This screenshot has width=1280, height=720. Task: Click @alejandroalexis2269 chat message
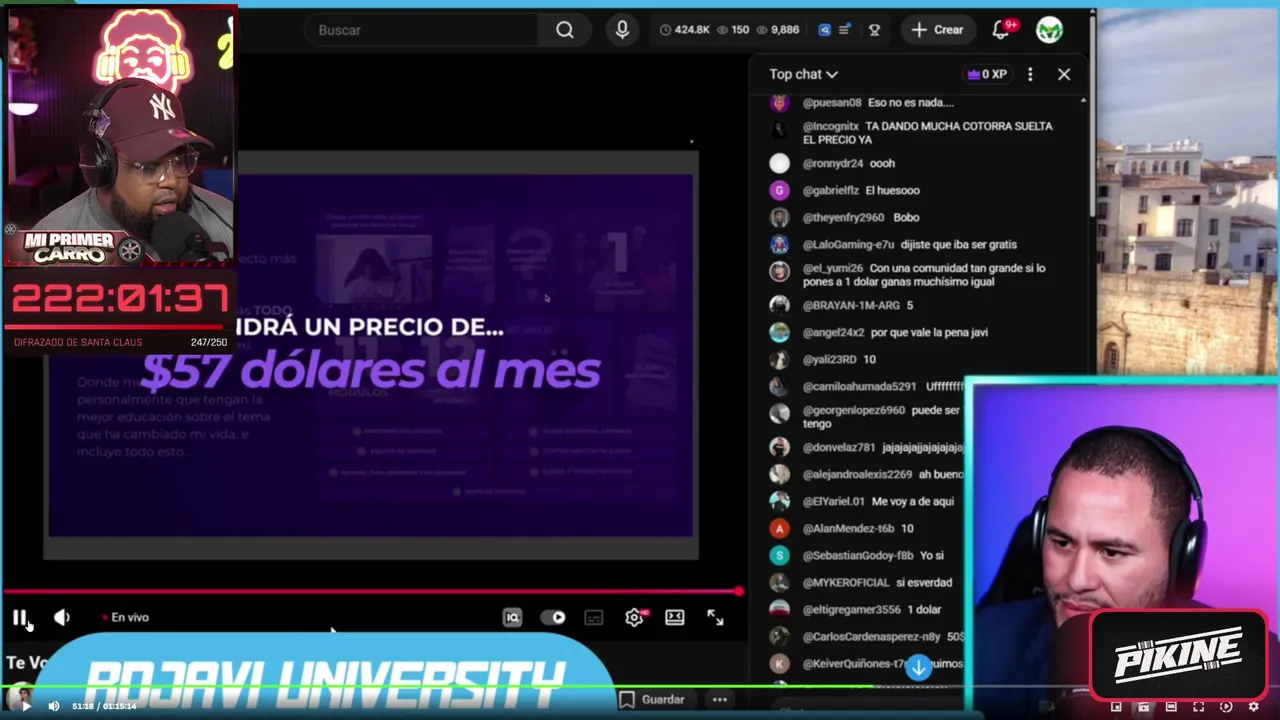[x=882, y=474]
